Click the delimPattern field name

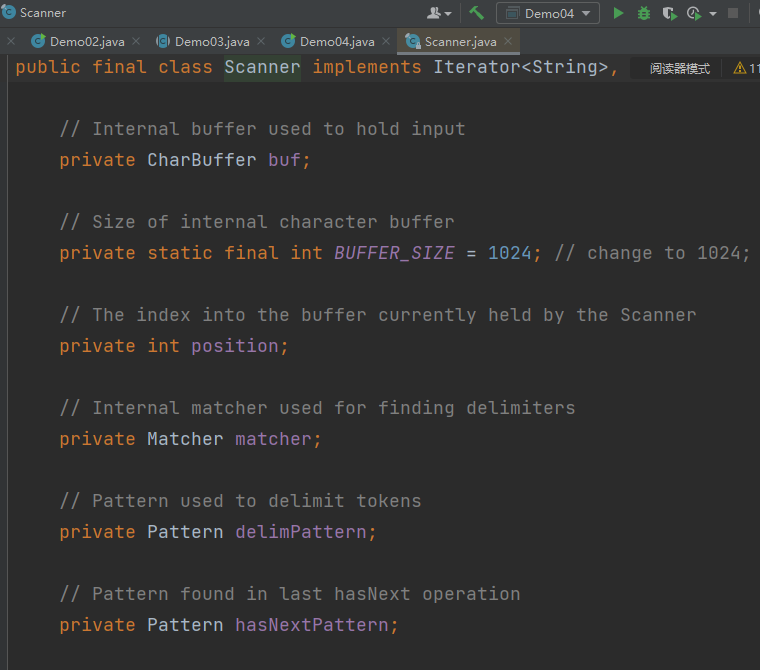[x=301, y=532]
